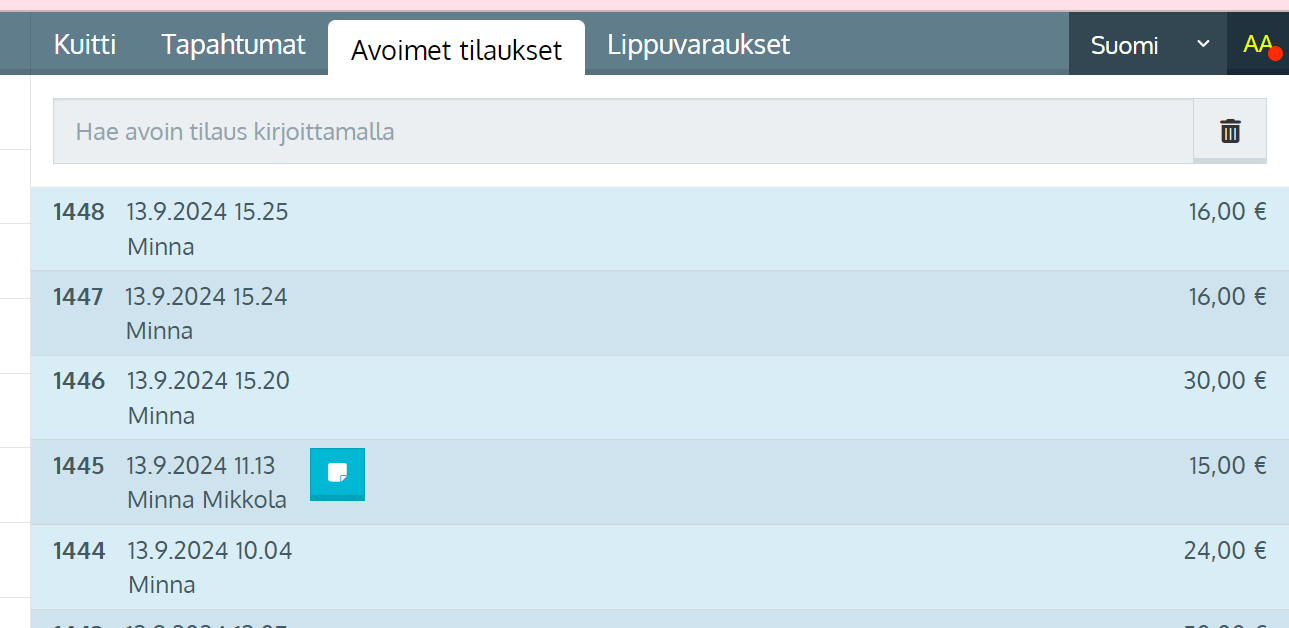The width and height of the screenshot is (1289, 628).
Task: Open the note icon on order 1445
Action: tap(337, 474)
